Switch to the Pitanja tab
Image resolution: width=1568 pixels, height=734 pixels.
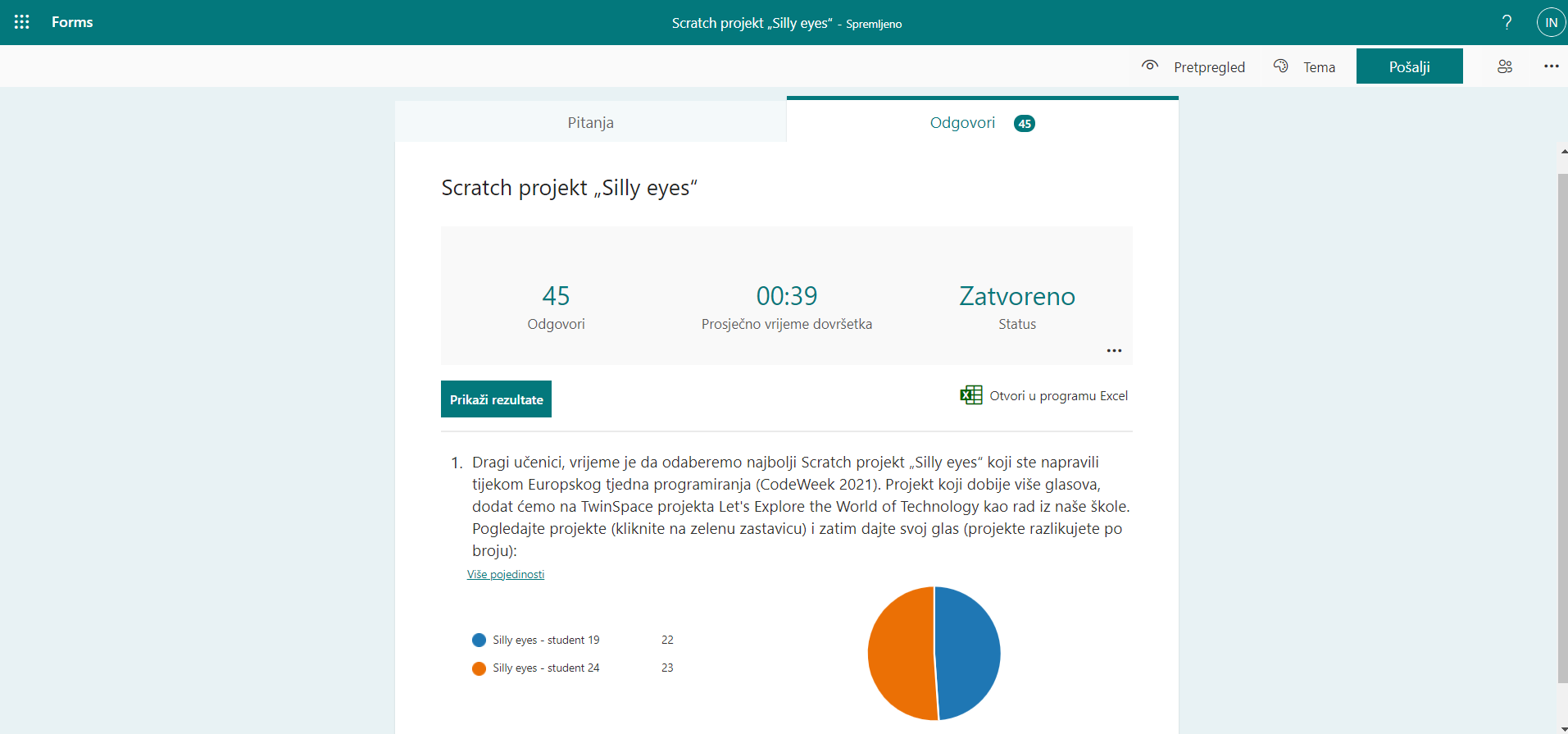coord(590,122)
